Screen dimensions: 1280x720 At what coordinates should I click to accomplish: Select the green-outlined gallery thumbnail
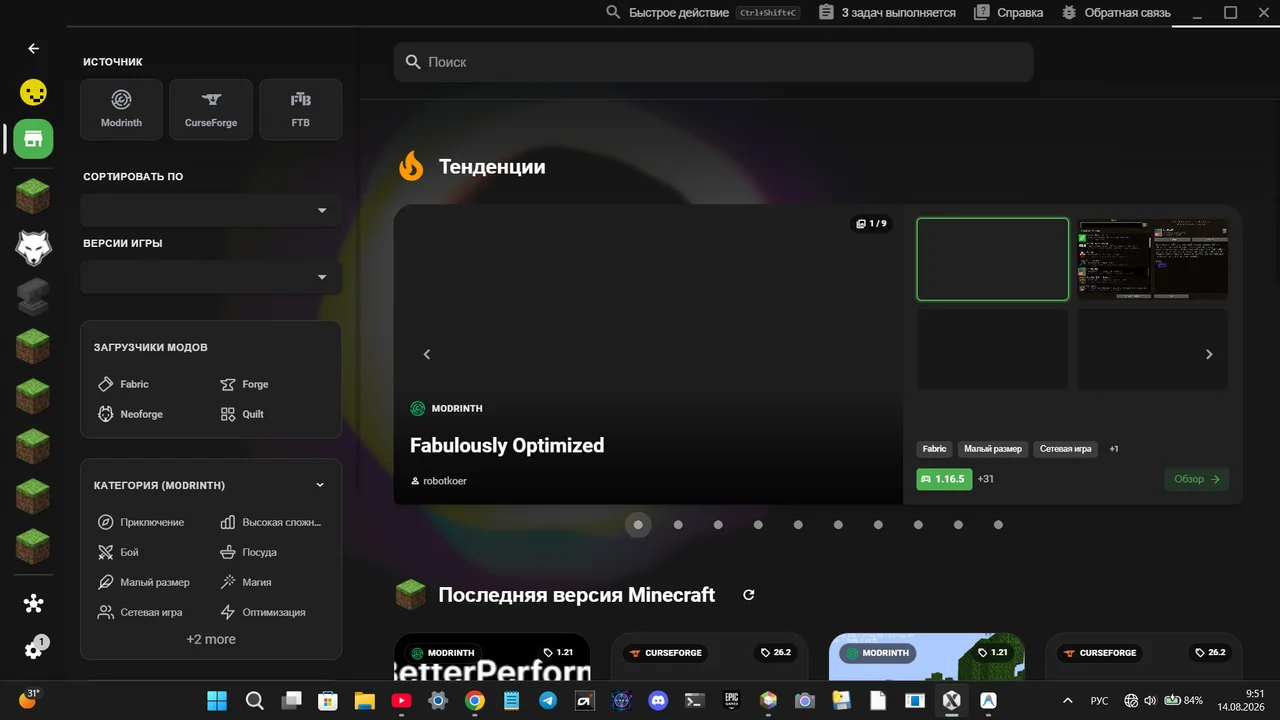(x=993, y=259)
